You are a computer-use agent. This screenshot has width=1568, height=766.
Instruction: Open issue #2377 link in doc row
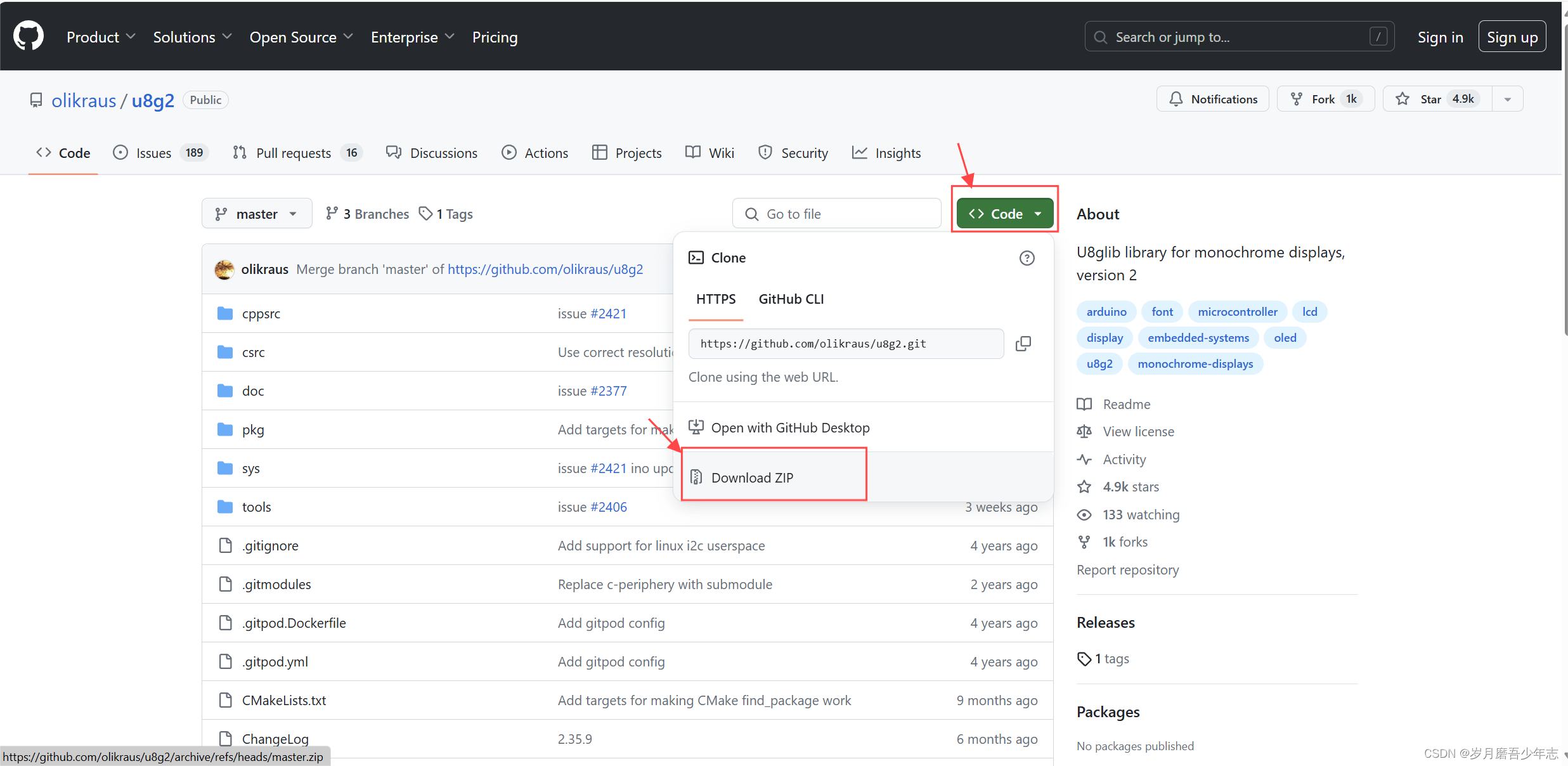(608, 391)
